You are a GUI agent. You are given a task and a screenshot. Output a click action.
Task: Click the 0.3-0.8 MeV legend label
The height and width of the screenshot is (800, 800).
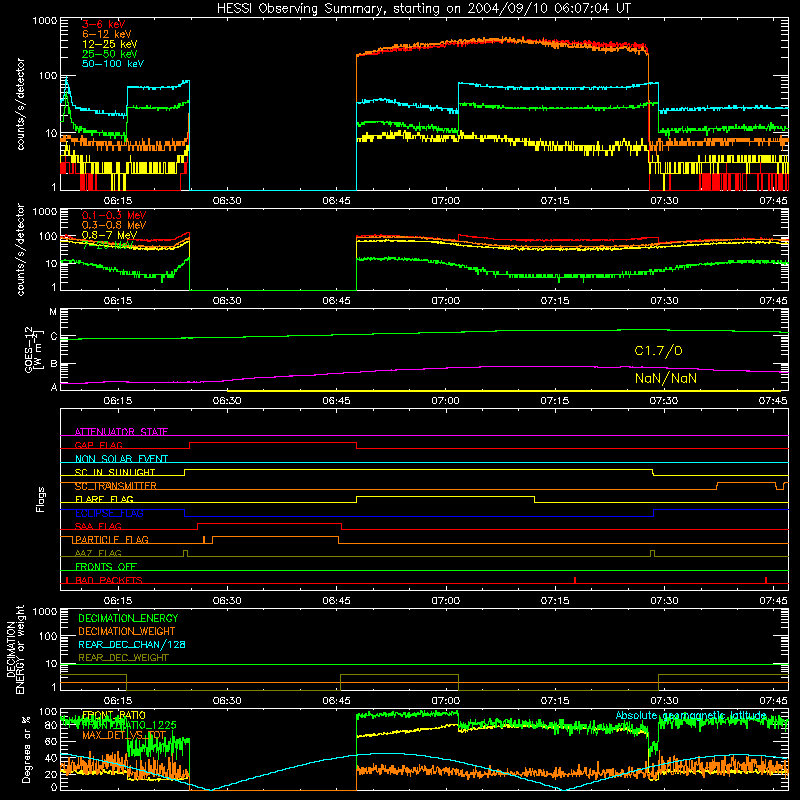[x=114, y=225]
